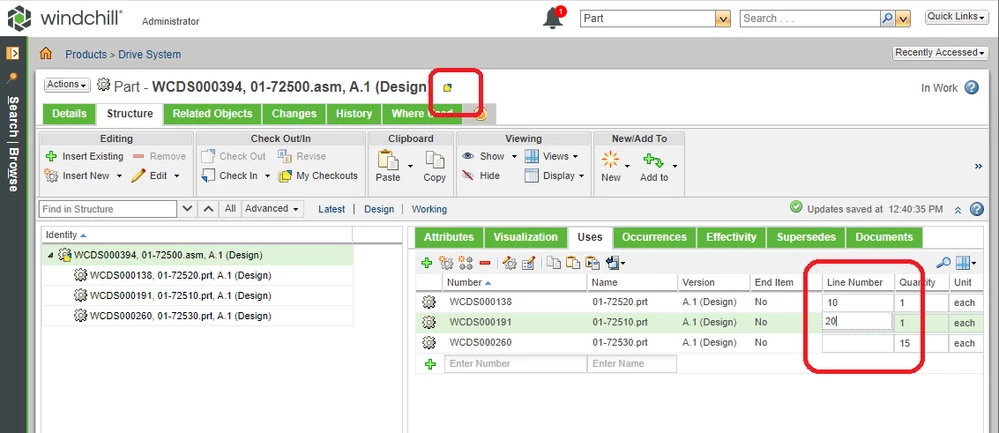999x433 pixels.
Task: Switch to the Details tab
Action: (69, 113)
